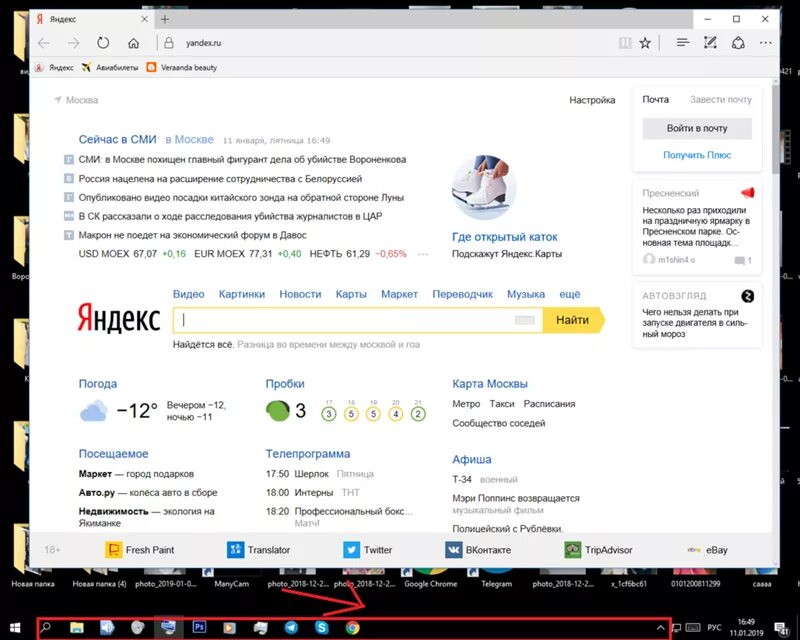Select the Яндекс browser tab

92,19
